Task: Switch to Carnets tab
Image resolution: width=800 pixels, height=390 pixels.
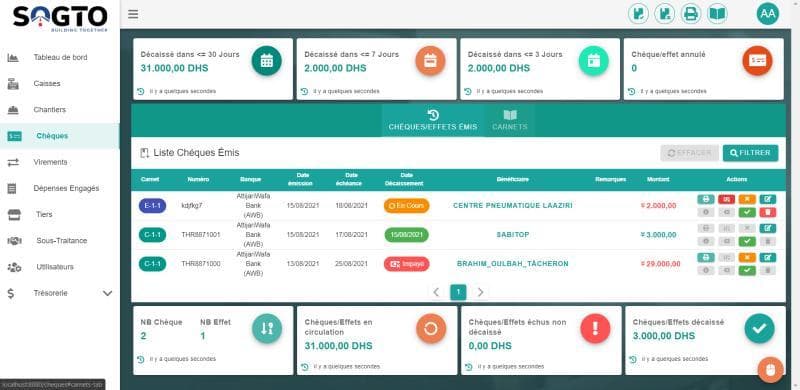Action: pos(510,121)
